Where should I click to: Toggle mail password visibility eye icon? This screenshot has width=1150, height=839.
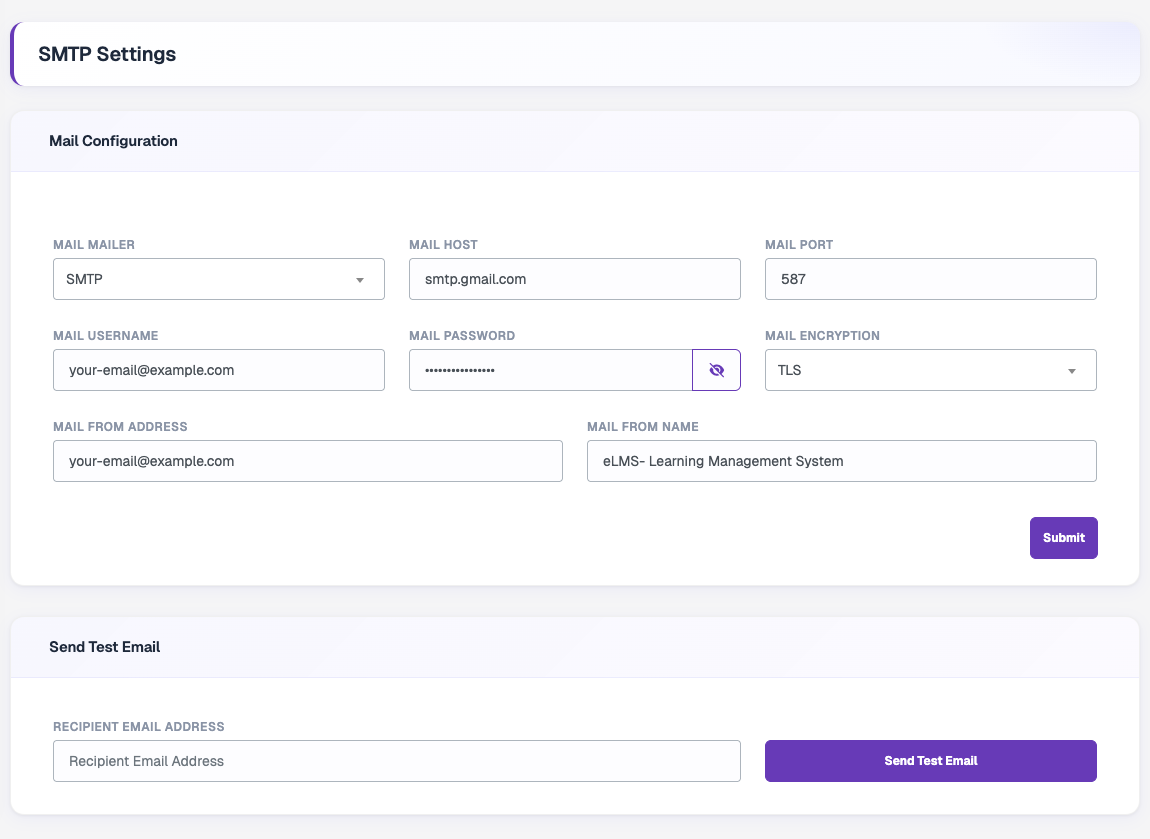[x=717, y=370]
